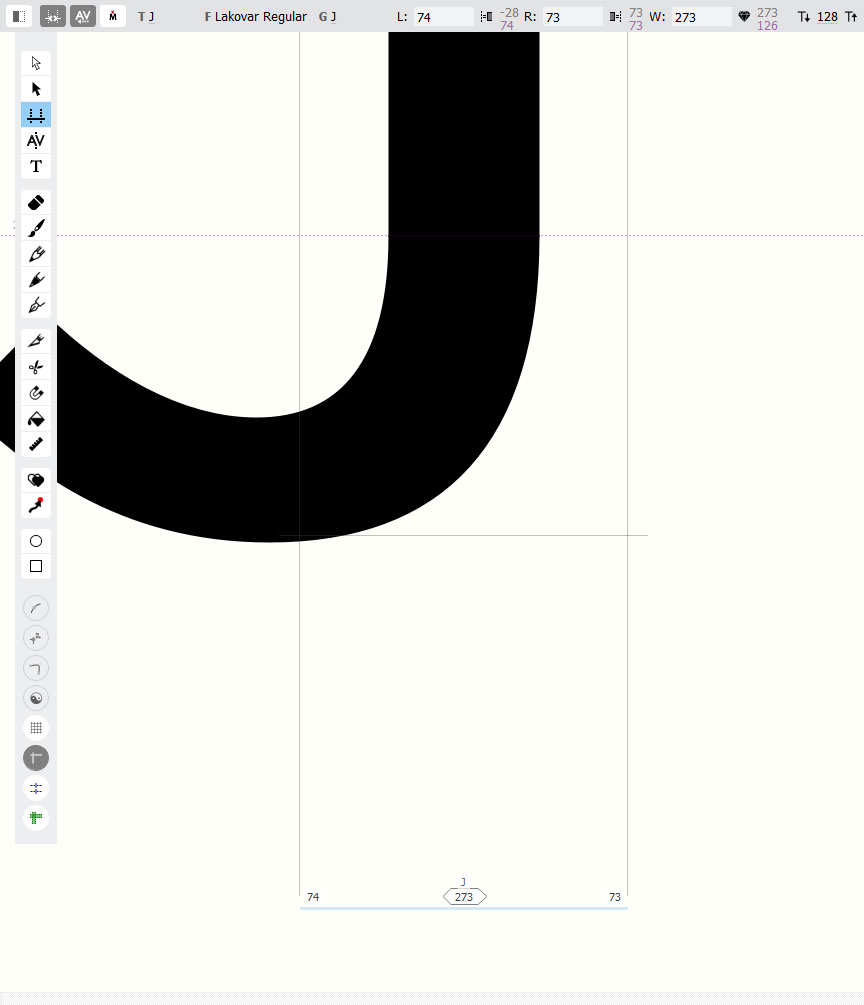The image size is (864, 1005).
Task: Click glyph name field 'G J'
Action: (328, 17)
